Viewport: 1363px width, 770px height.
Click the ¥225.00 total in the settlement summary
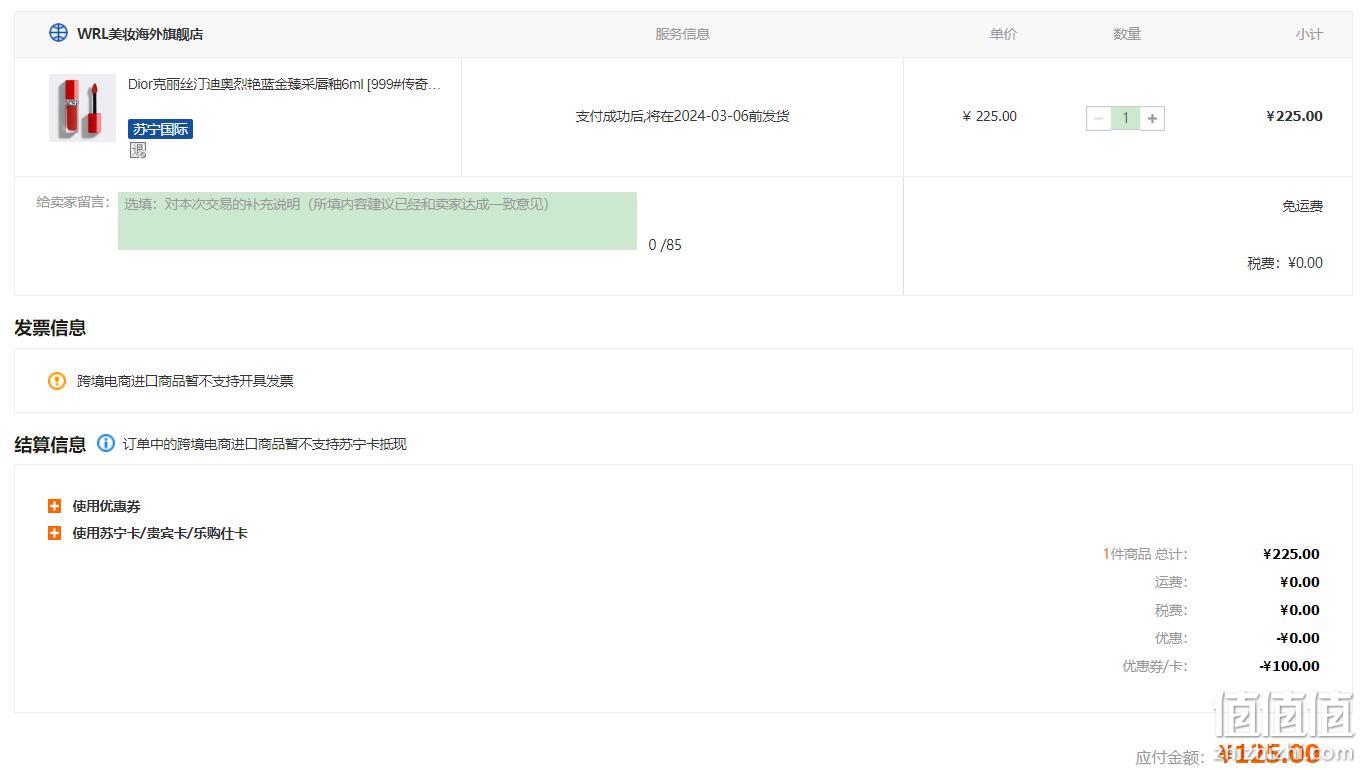(1291, 554)
